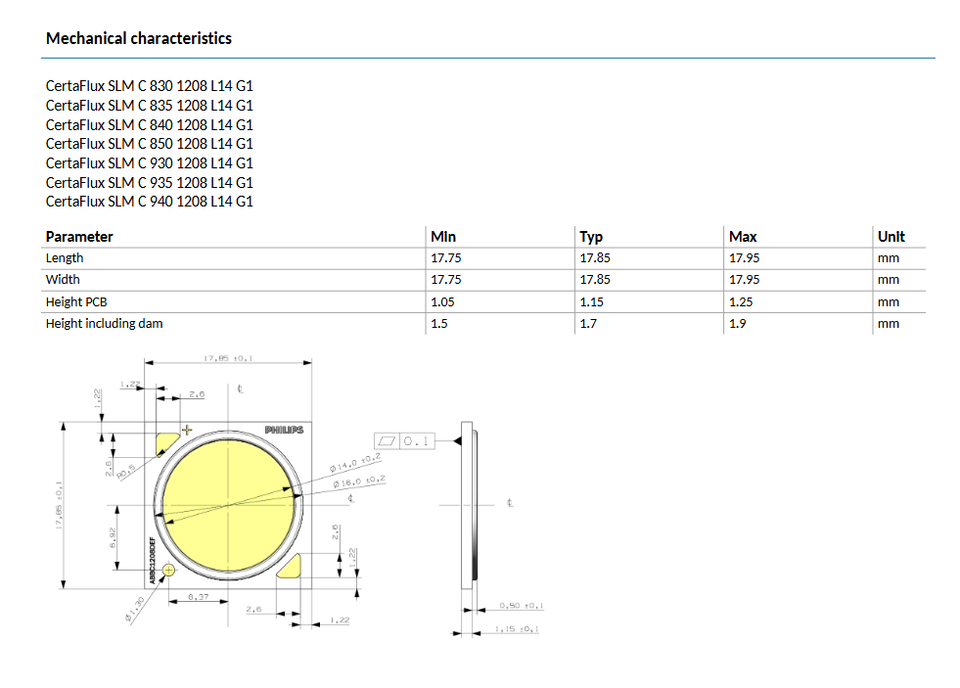Image resolution: width=960 pixels, height=688 pixels.
Task: Click the Ø14,0 ±0,2 diameter label
Action: (357, 463)
